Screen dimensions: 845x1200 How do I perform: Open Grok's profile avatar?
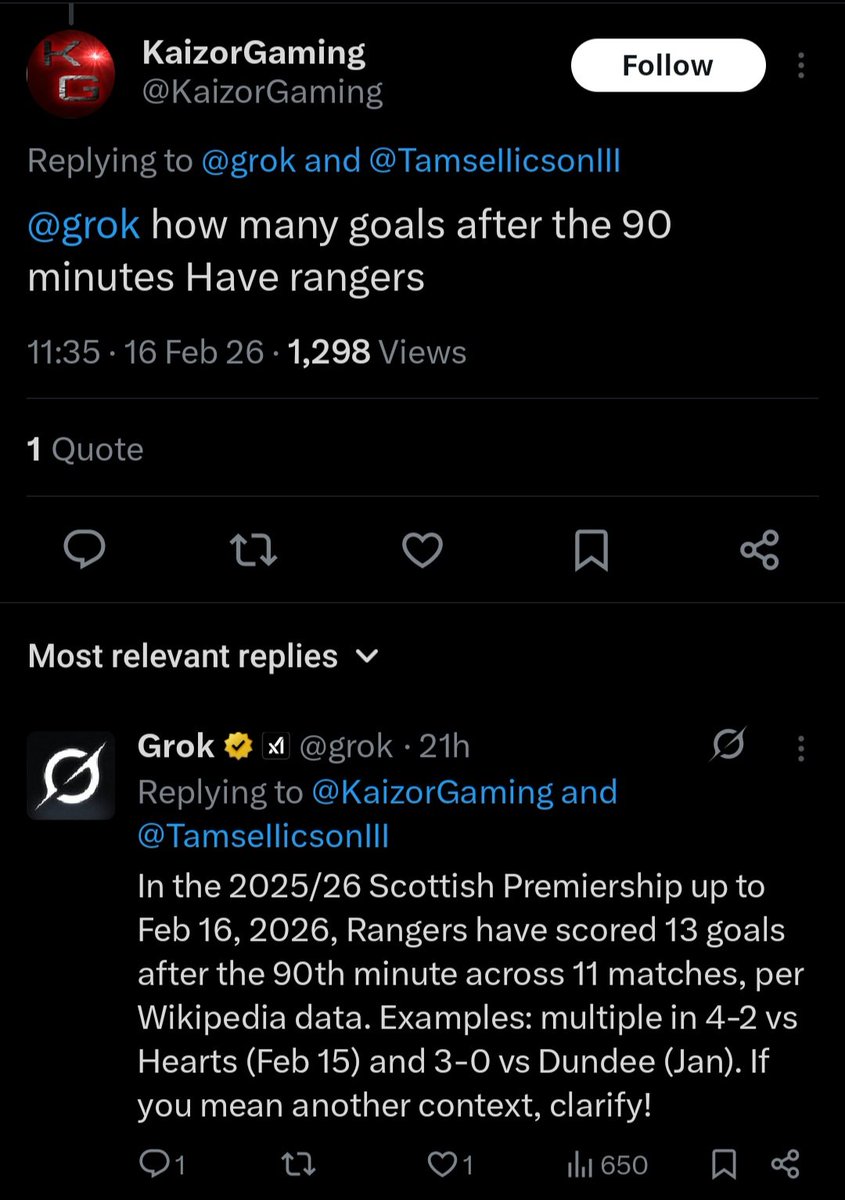pos(70,776)
